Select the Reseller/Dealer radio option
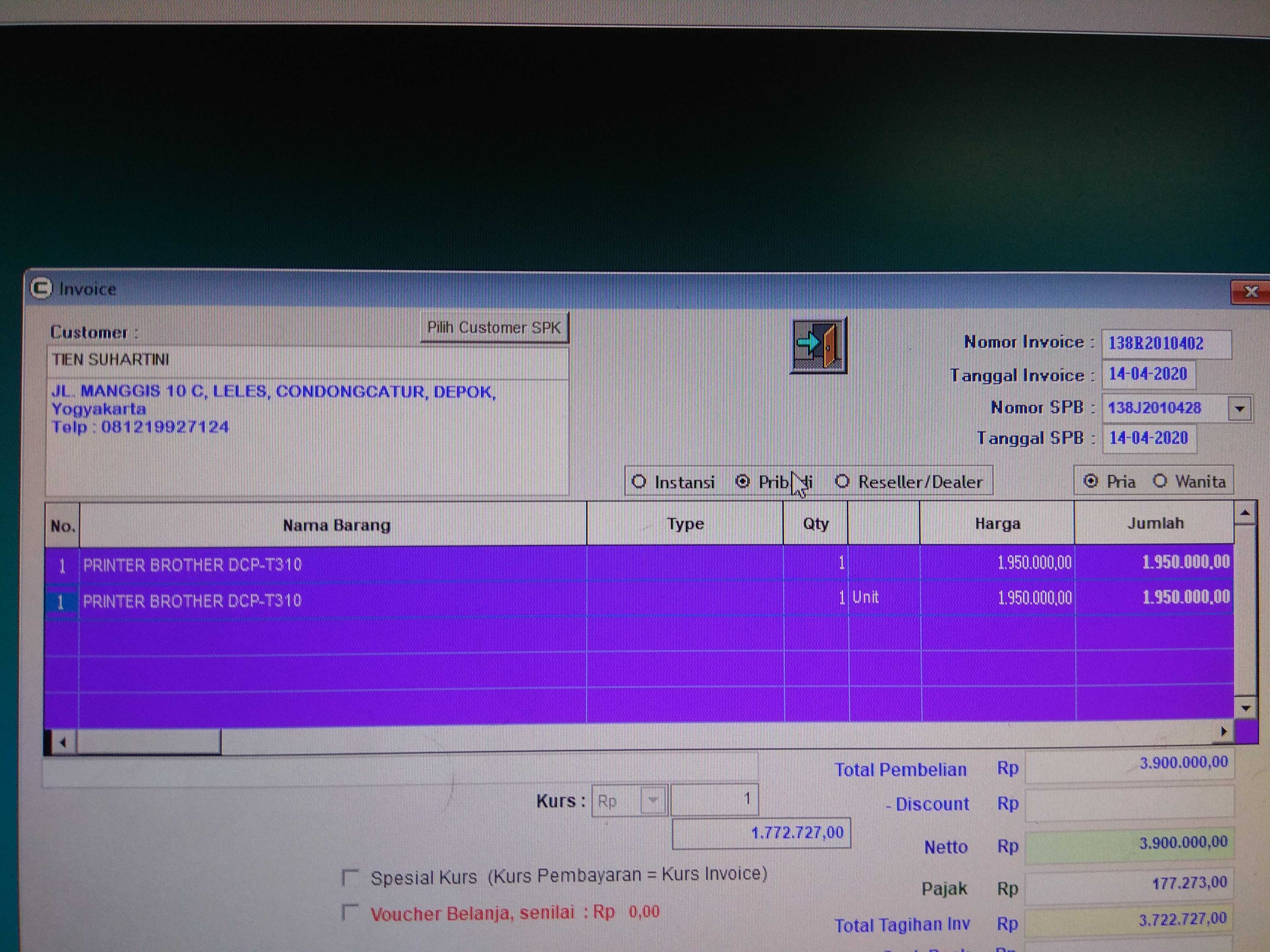Image resolution: width=1270 pixels, height=952 pixels. click(x=842, y=481)
